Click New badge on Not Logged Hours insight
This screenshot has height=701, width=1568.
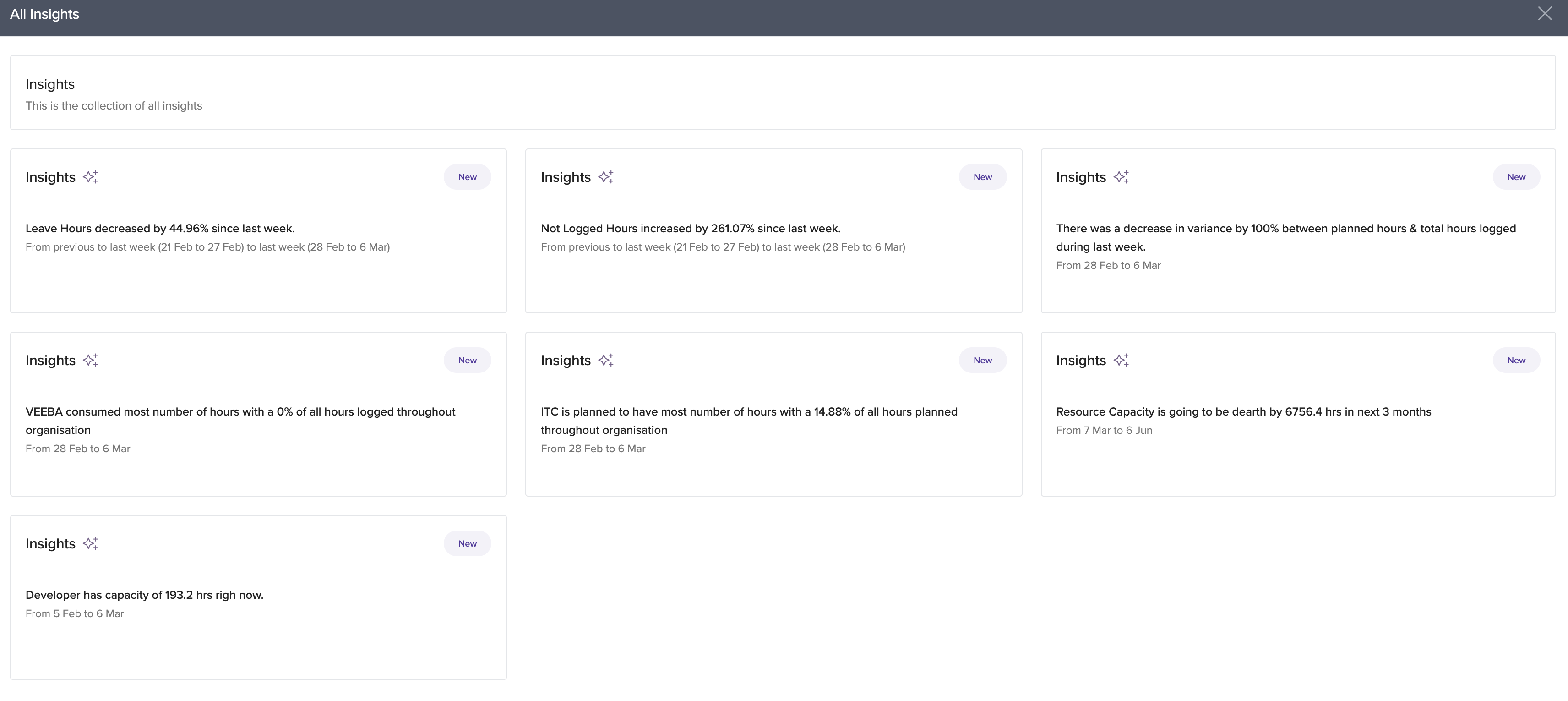tap(982, 177)
